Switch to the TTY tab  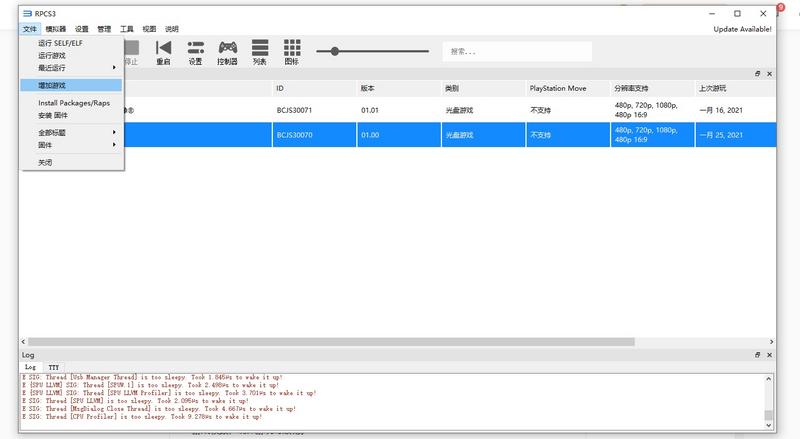point(54,367)
